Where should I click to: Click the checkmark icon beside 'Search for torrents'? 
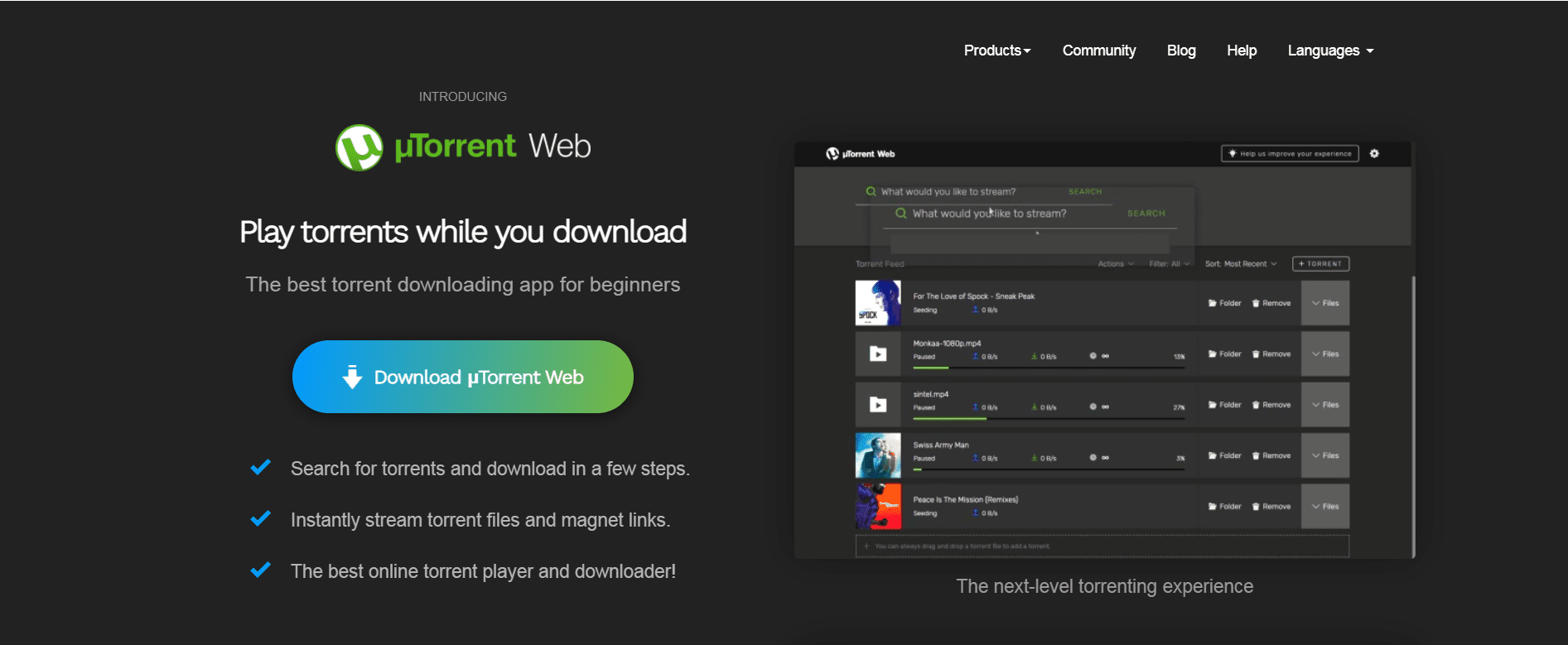(x=261, y=467)
